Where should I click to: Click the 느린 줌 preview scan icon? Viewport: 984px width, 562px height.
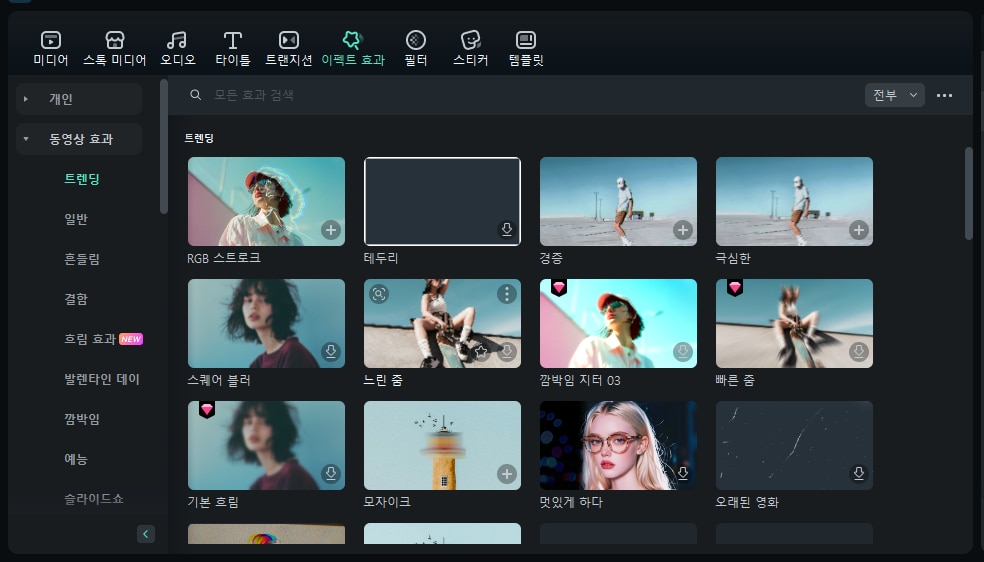pyautogui.click(x=379, y=294)
